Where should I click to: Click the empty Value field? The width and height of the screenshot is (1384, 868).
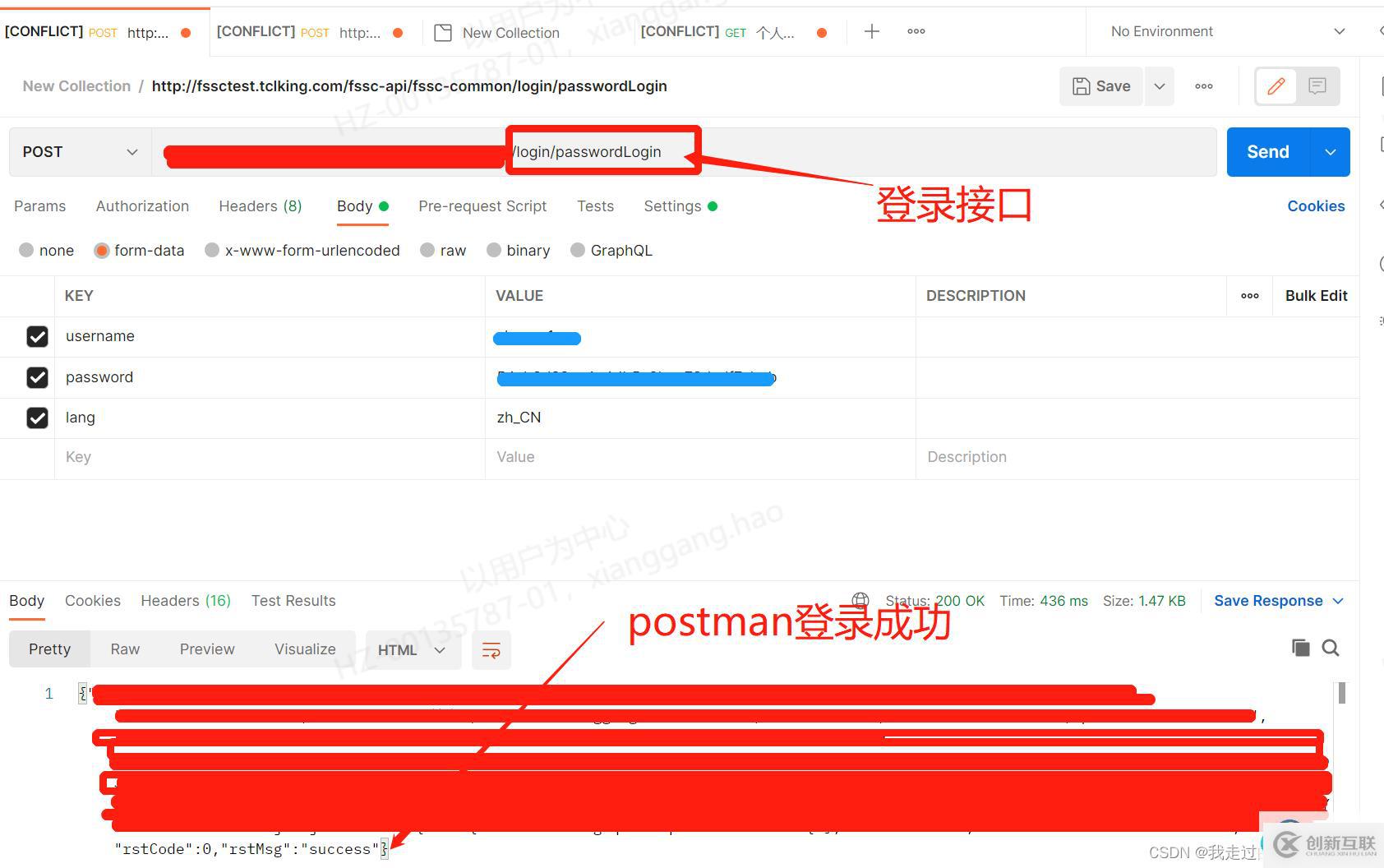point(700,458)
